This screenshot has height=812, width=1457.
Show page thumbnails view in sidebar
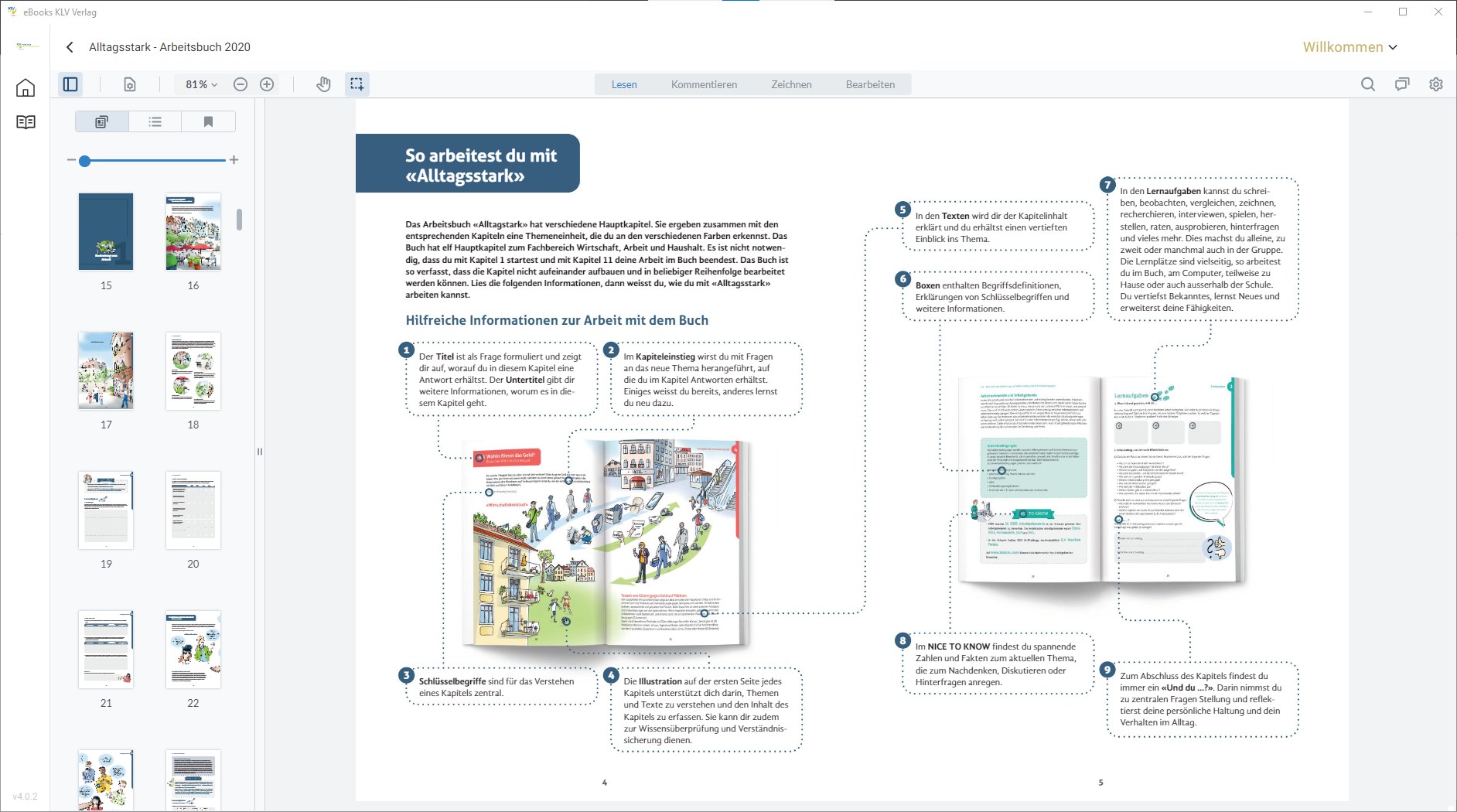(101, 121)
